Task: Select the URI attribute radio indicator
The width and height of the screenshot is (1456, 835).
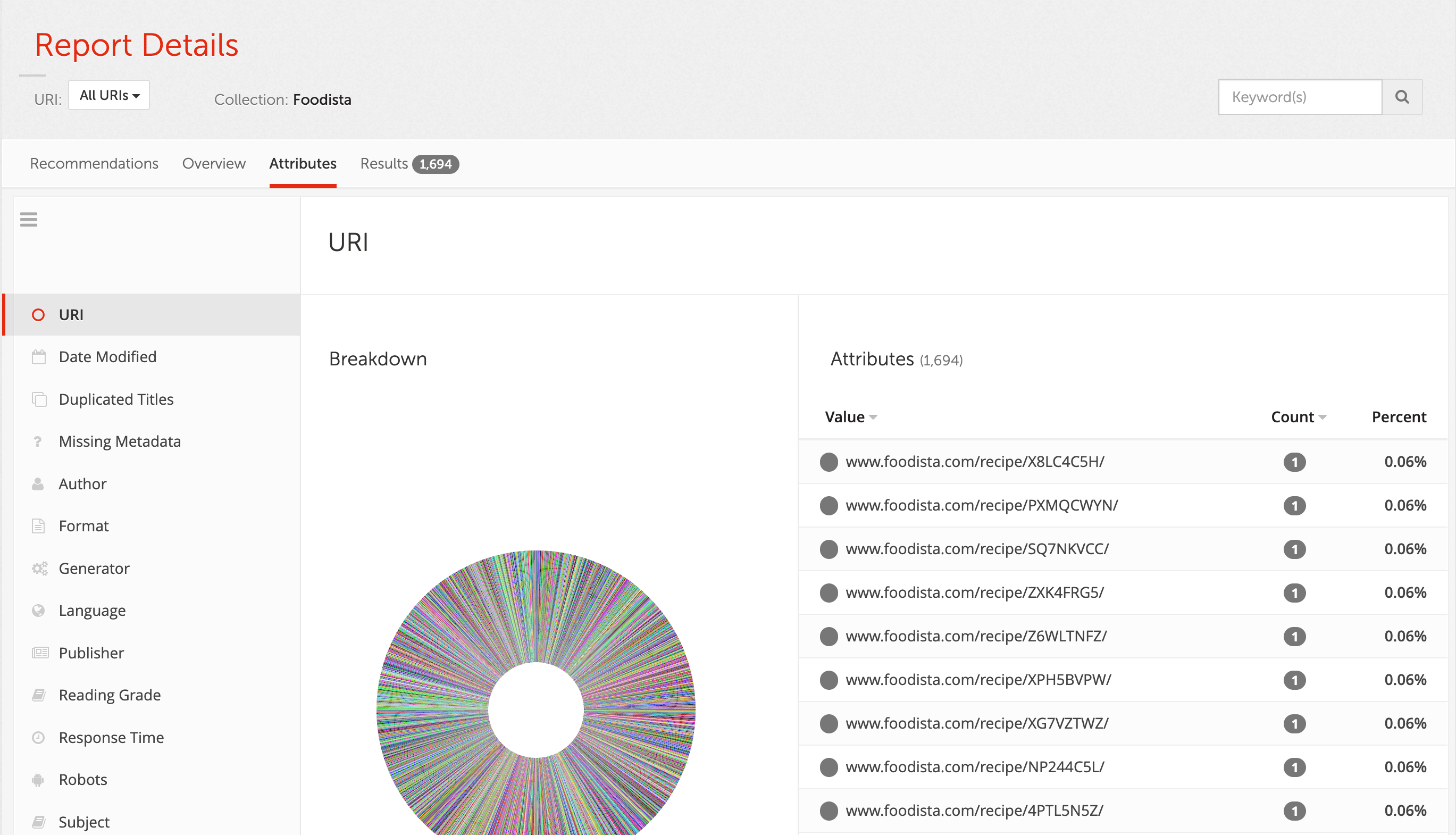Action: (38, 314)
